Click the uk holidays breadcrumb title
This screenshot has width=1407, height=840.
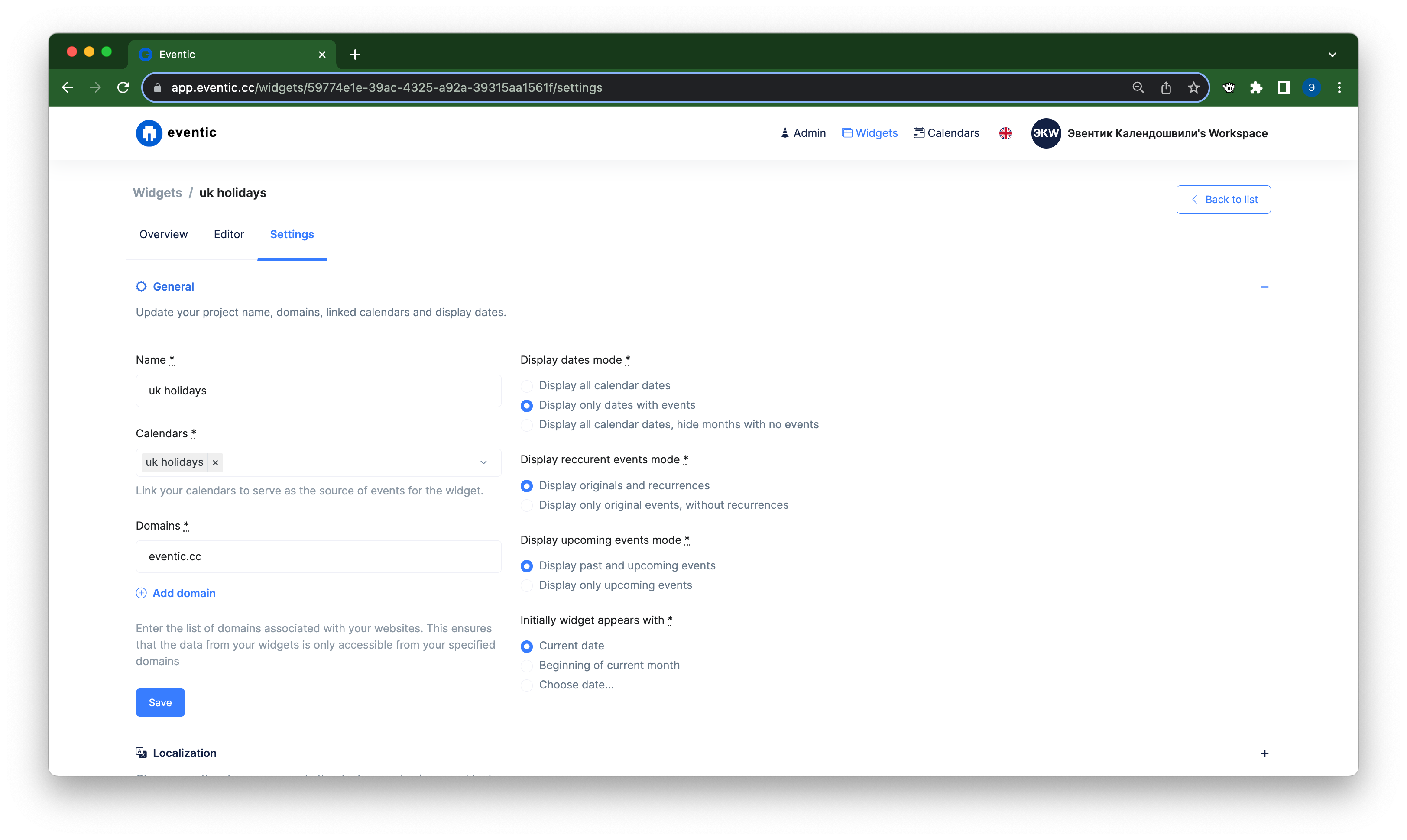click(233, 192)
